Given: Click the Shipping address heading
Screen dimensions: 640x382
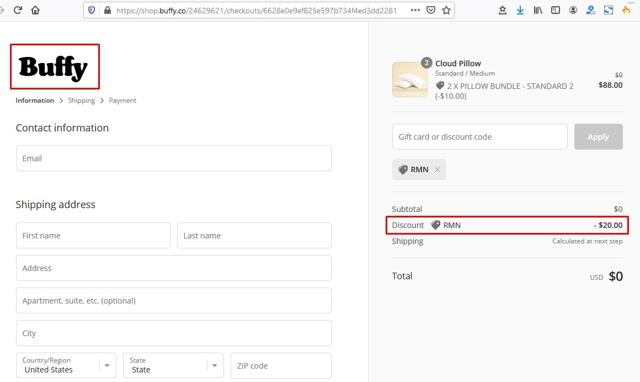Looking at the screenshot, I should [x=56, y=204].
